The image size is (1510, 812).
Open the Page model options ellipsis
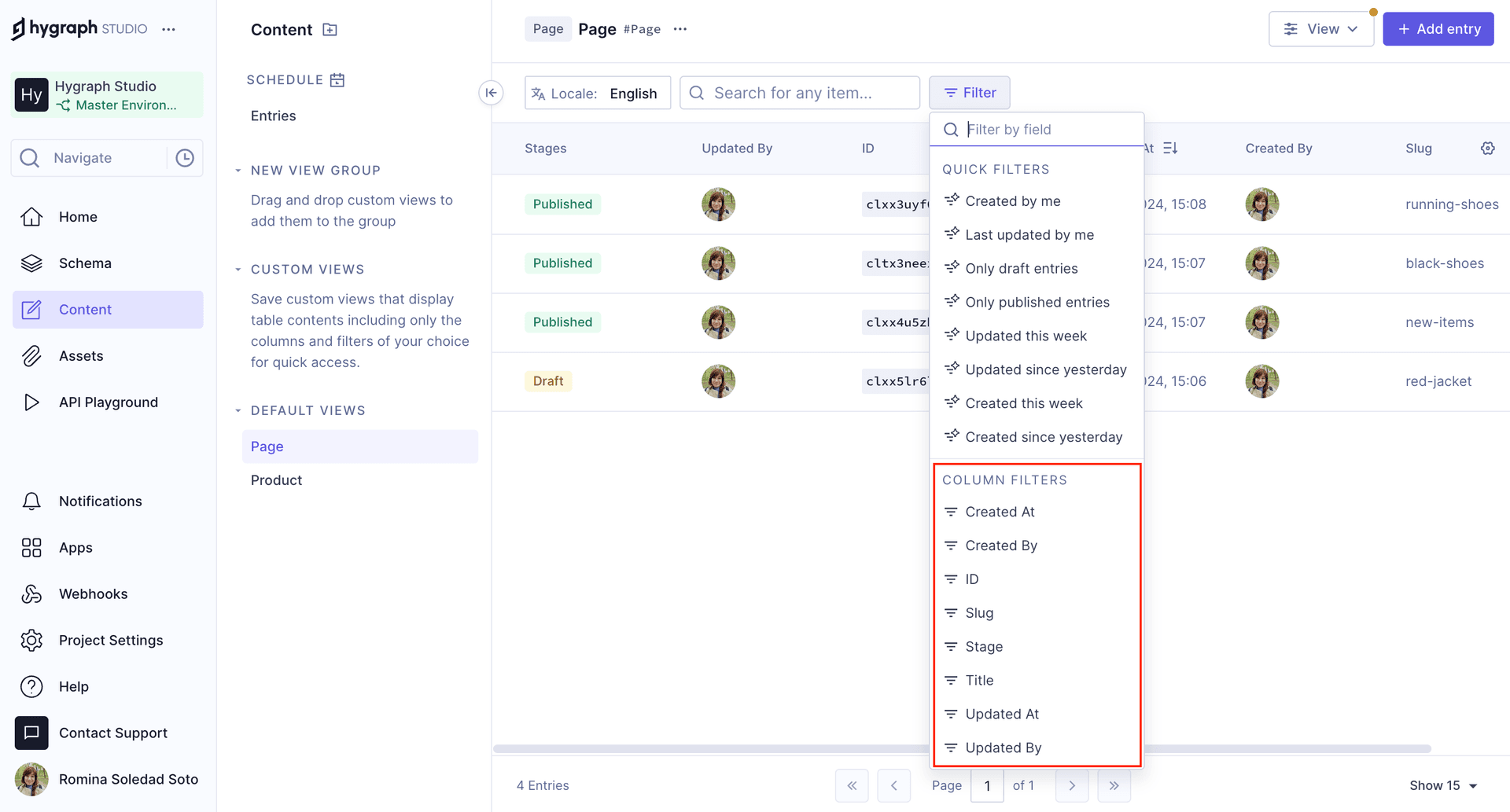tap(680, 29)
